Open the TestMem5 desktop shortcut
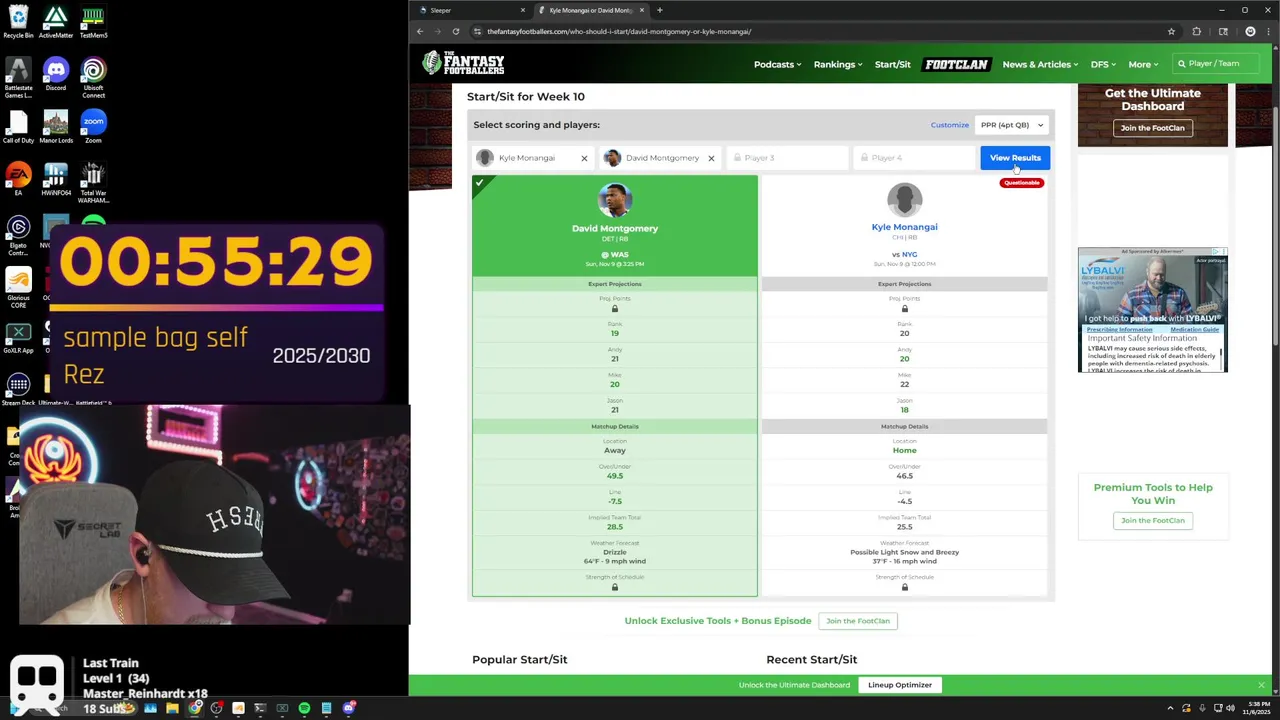Viewport: 1280px width, 720px height. coord(93,22)
